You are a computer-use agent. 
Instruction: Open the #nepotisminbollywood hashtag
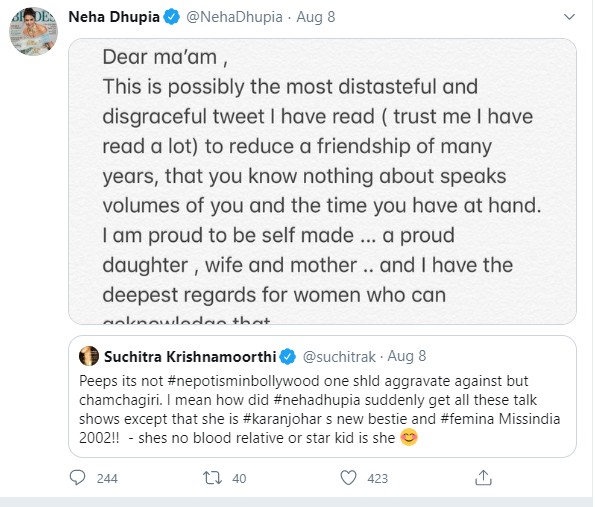click(x=243, y=381)
